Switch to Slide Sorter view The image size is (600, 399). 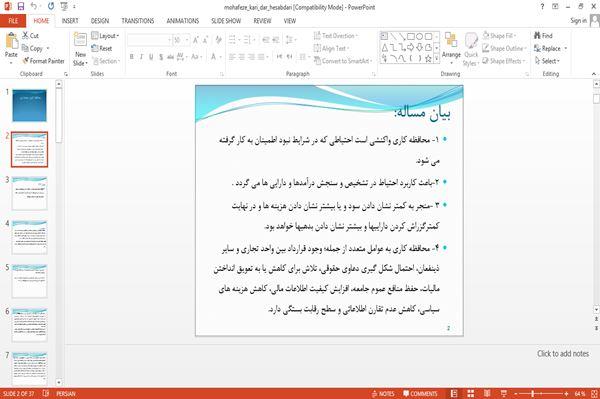pyautogui.click(x=471, y=394)
